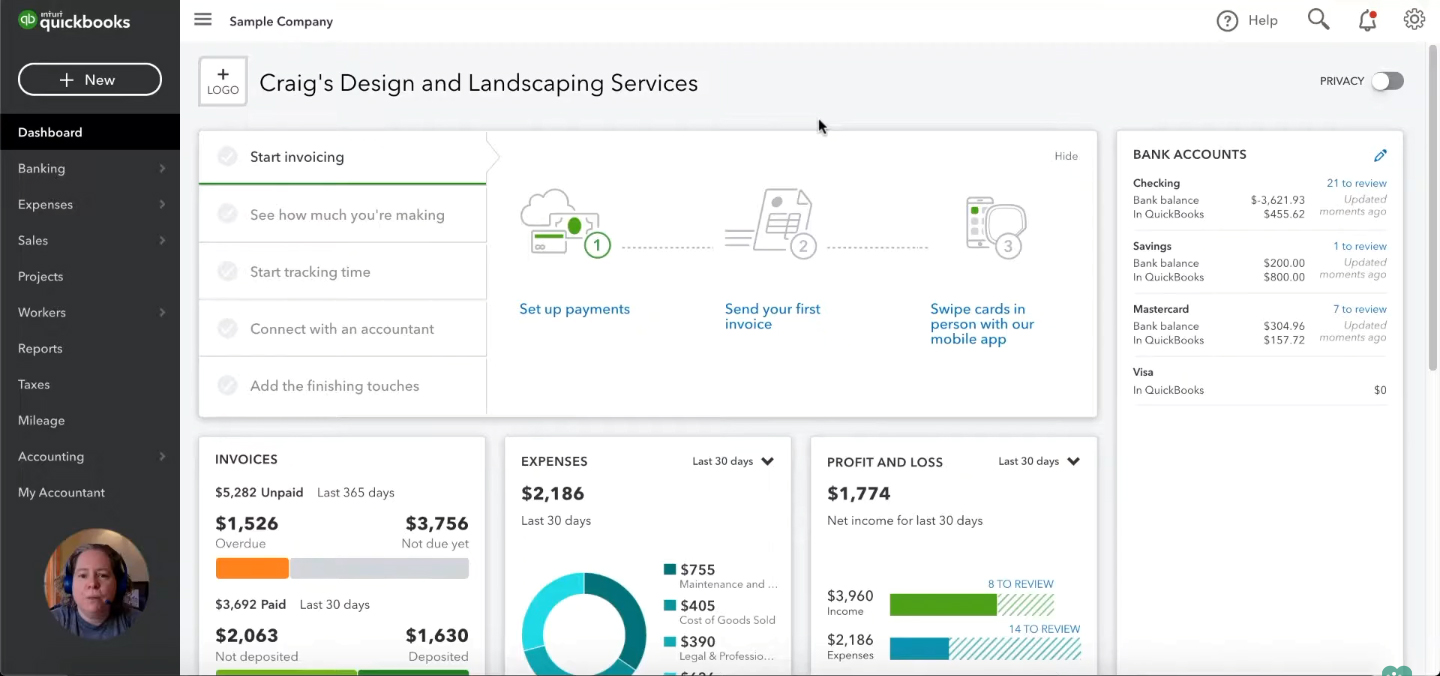Click the teal $755 legend square

pyautogui.click(x=670, y=570)
